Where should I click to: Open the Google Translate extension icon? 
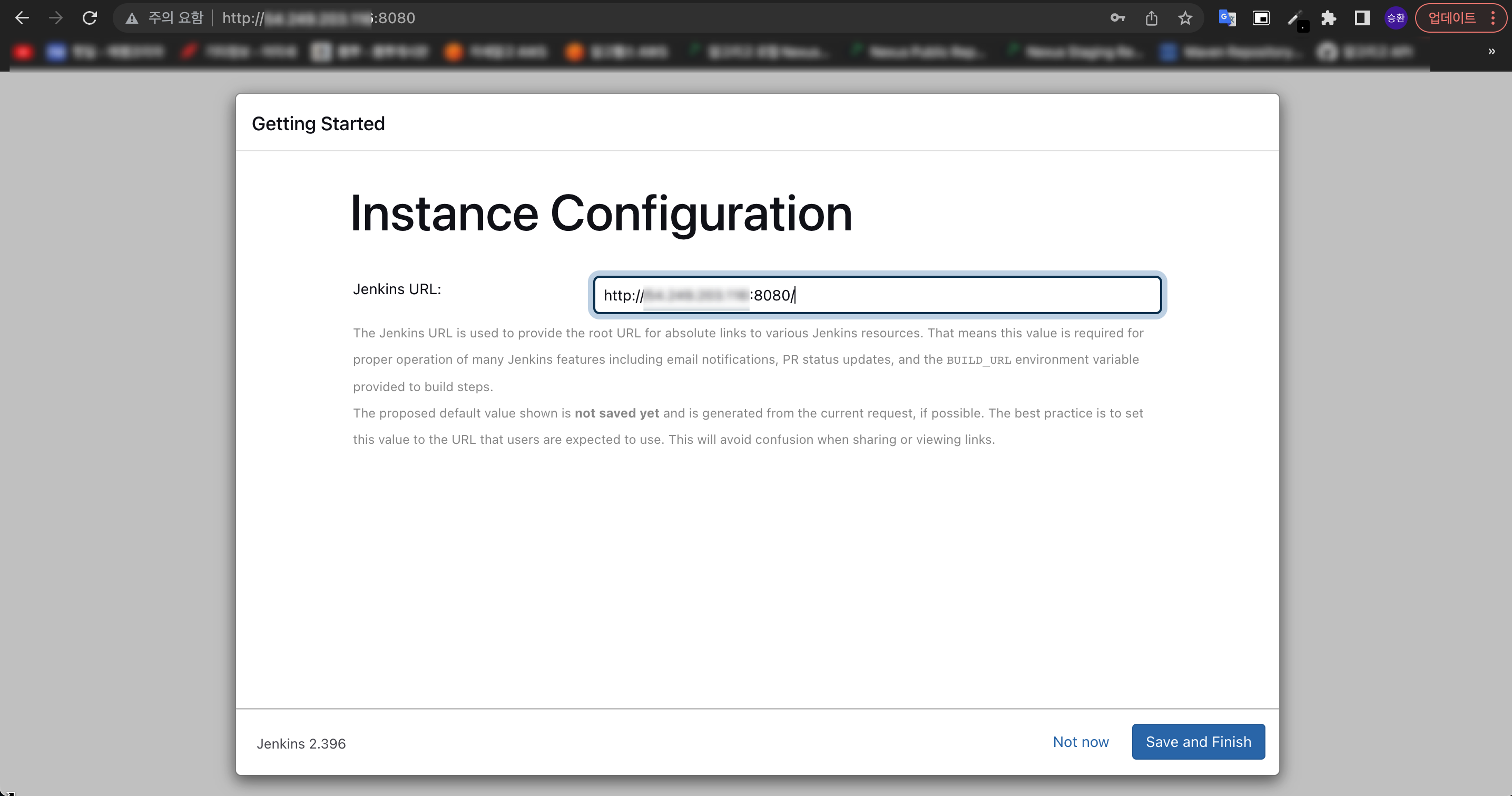pos(1227,18)
